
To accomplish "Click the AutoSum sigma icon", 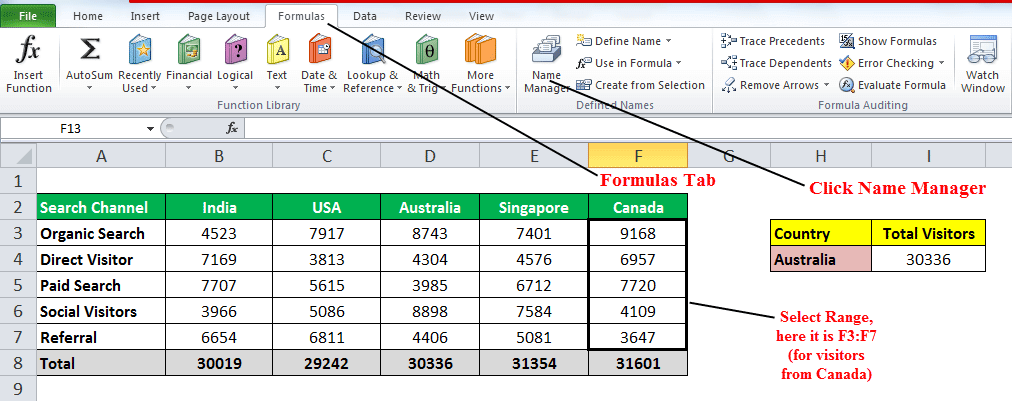I will tap(90, 50).
